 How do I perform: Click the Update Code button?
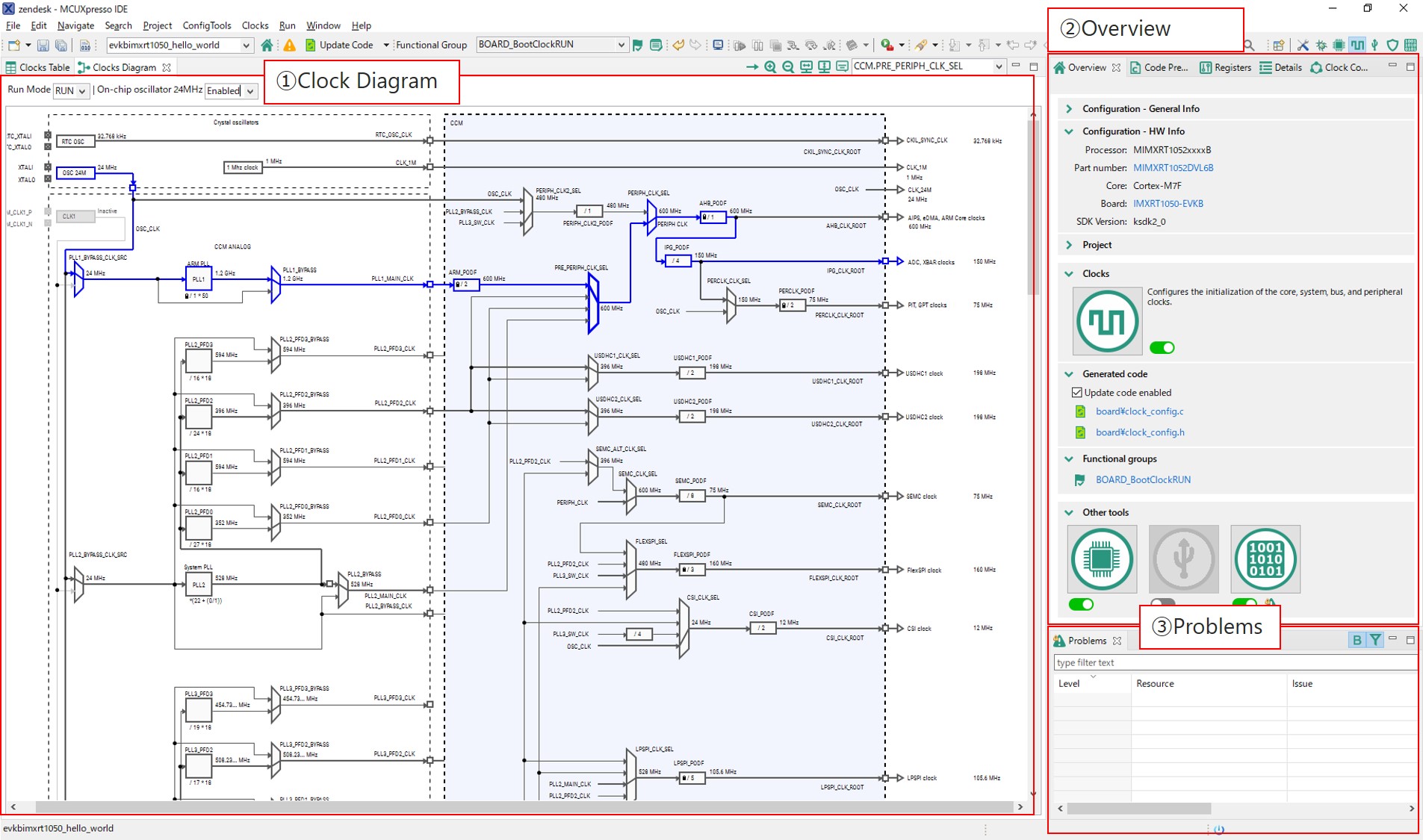click(x=339, y=45)
